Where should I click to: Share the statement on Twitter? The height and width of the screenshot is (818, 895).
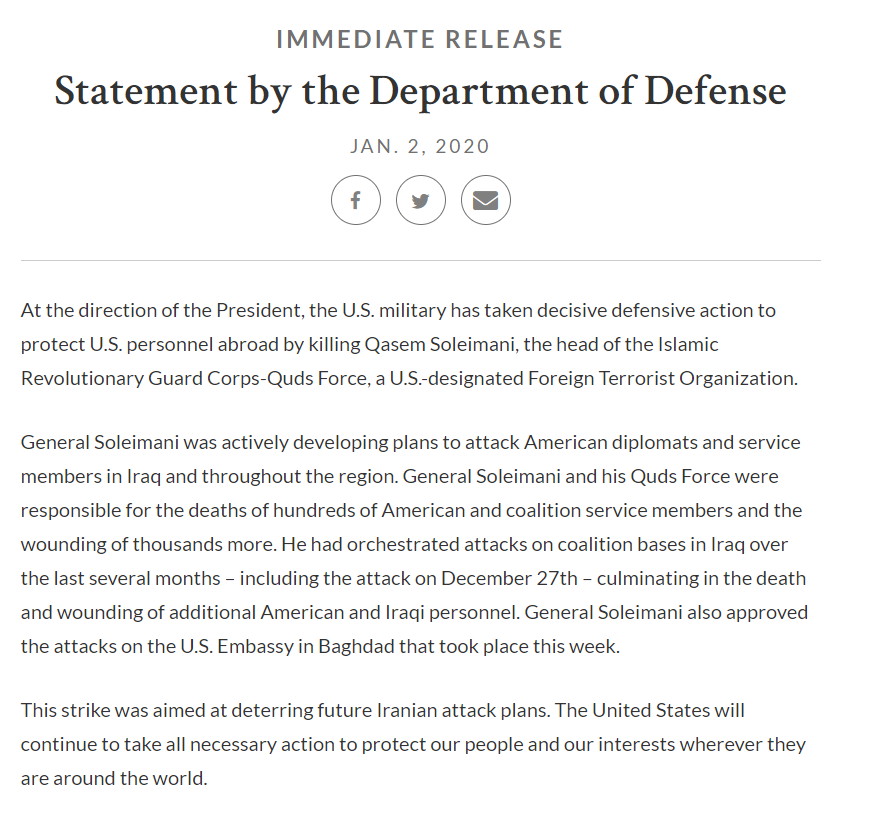(x=420, y=200)
